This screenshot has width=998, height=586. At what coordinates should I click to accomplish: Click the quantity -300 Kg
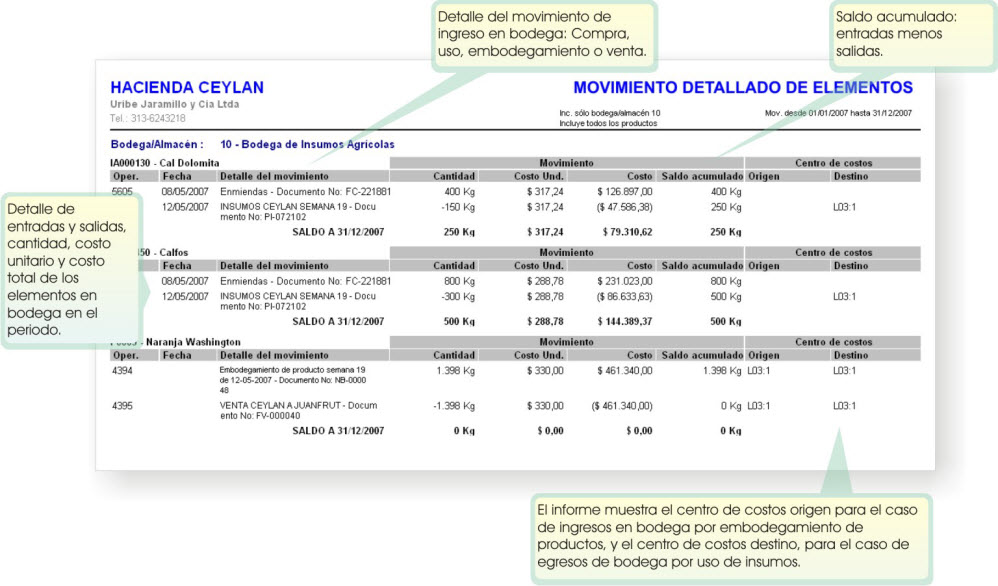click(458, 296)
